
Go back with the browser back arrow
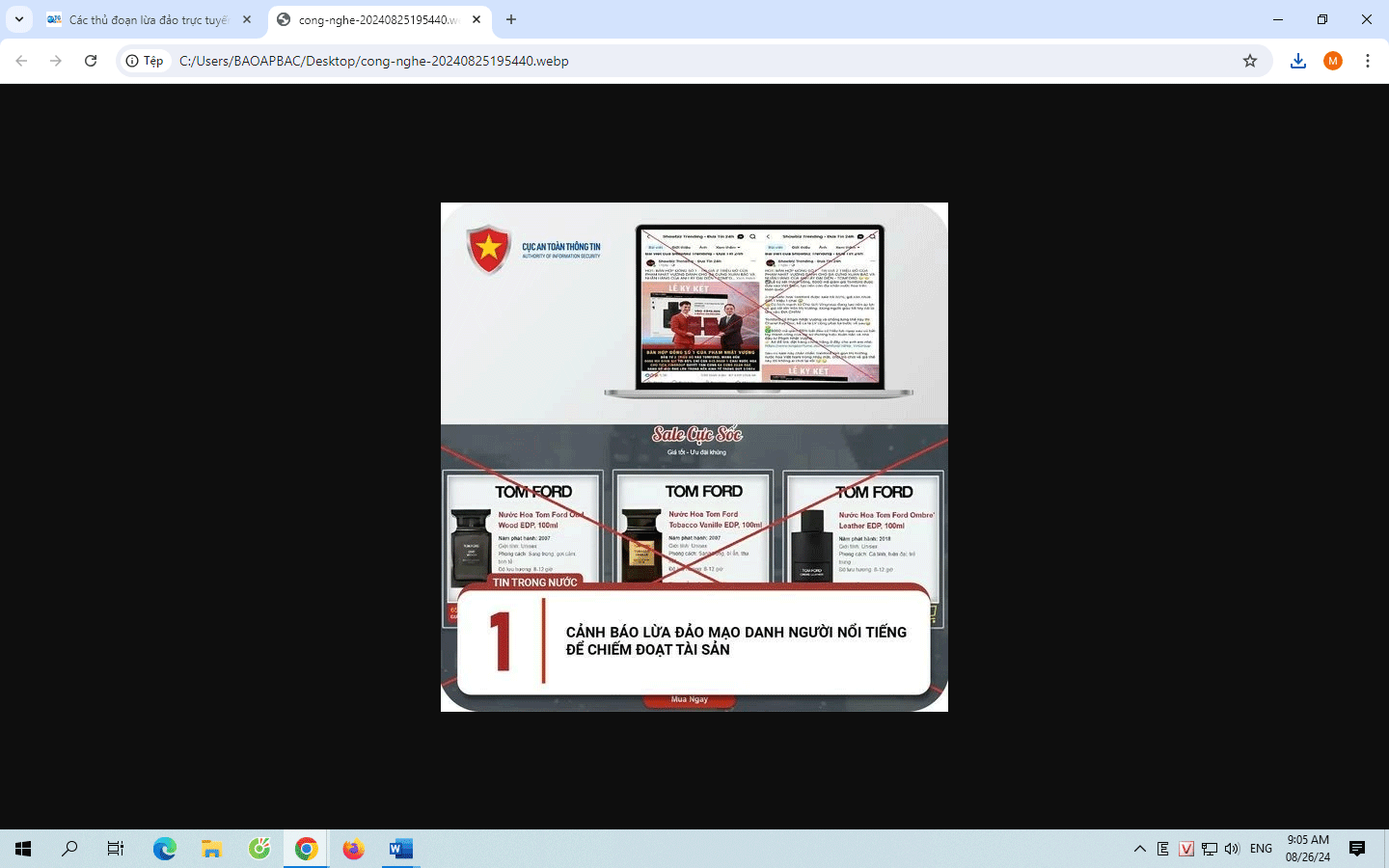21,61
